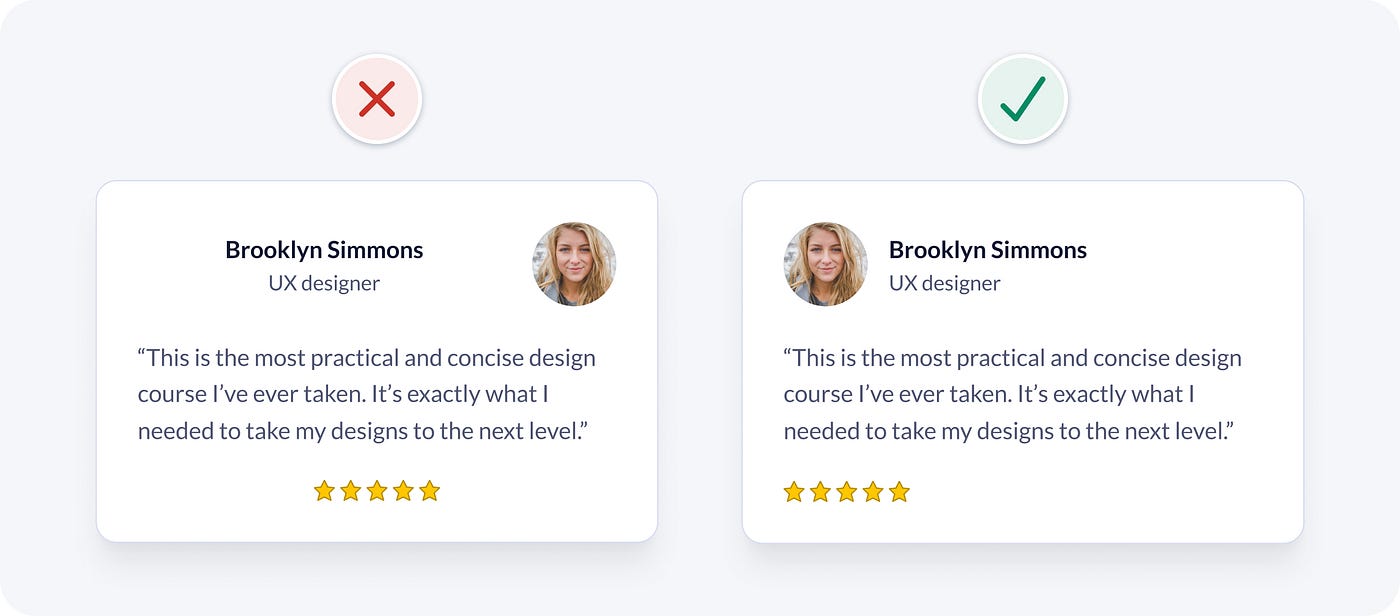Viewport: 1400px width, 616px height.
Task: Click the third star in left card rating
Action: click(x=377, y=491)
